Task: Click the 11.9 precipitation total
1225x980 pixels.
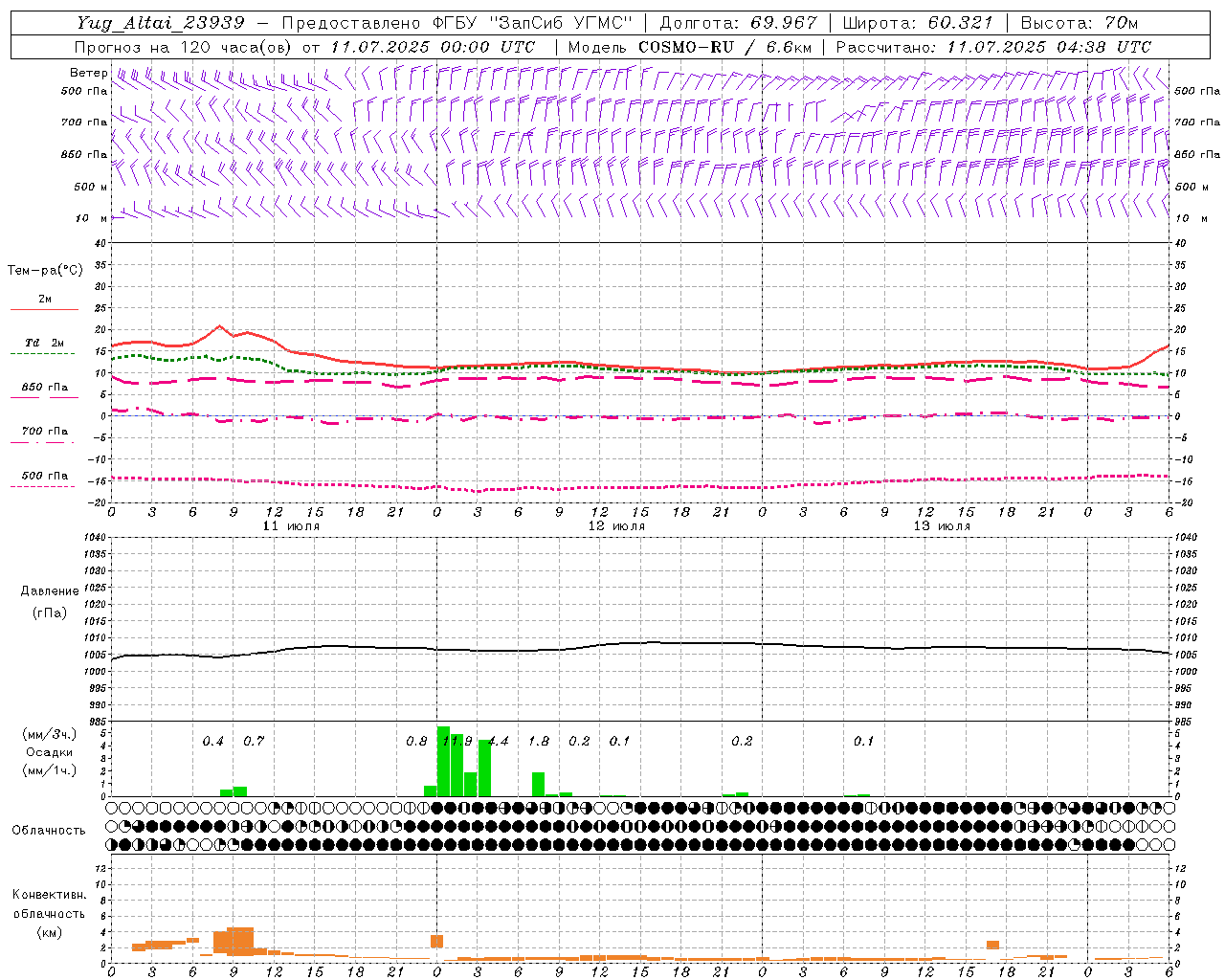Action: click(x=457, y=742)
